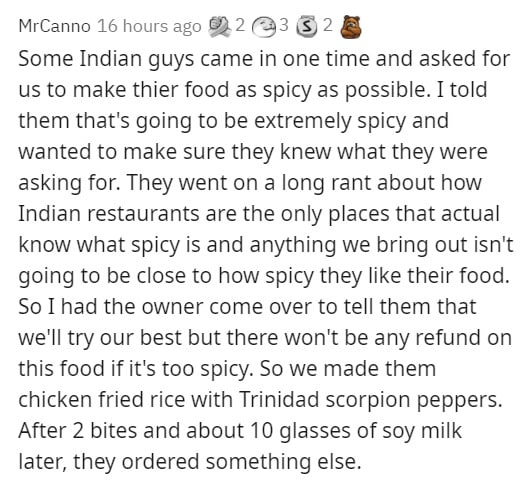Click the brown bear hug award icon
This screenshot has height=487, width=520.
pos(350,26)
